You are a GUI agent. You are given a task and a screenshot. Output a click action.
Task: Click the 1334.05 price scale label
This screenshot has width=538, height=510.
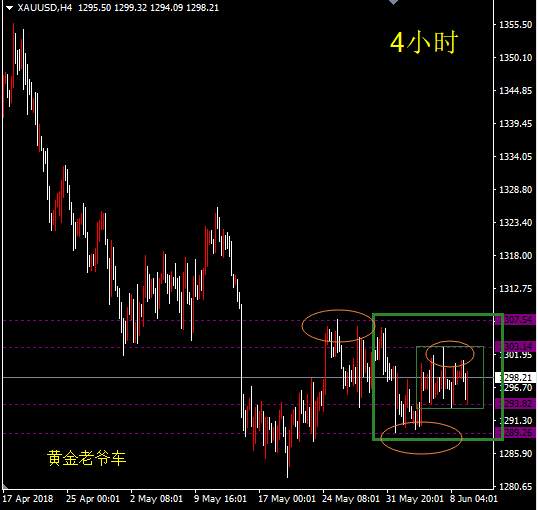(x=515, y=157)
